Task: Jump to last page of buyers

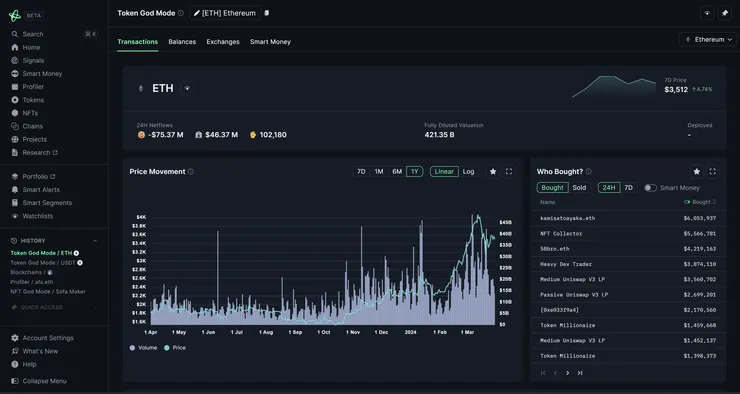Action: coord(580,373)
